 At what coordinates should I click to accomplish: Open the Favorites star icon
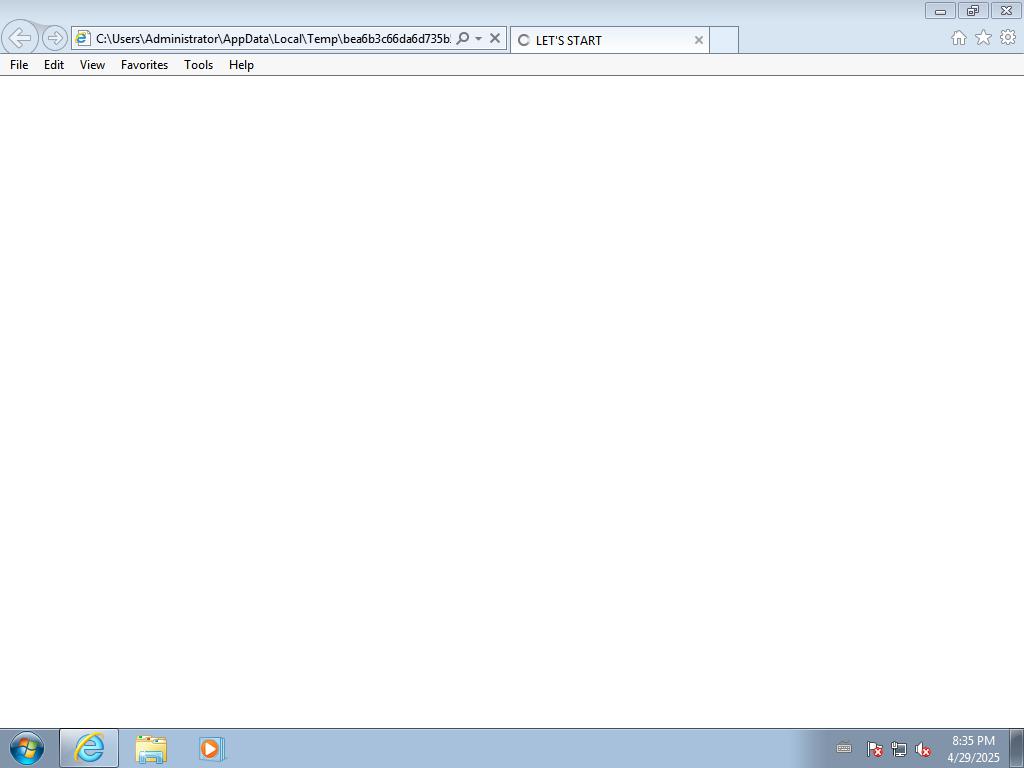pos(984,38)
